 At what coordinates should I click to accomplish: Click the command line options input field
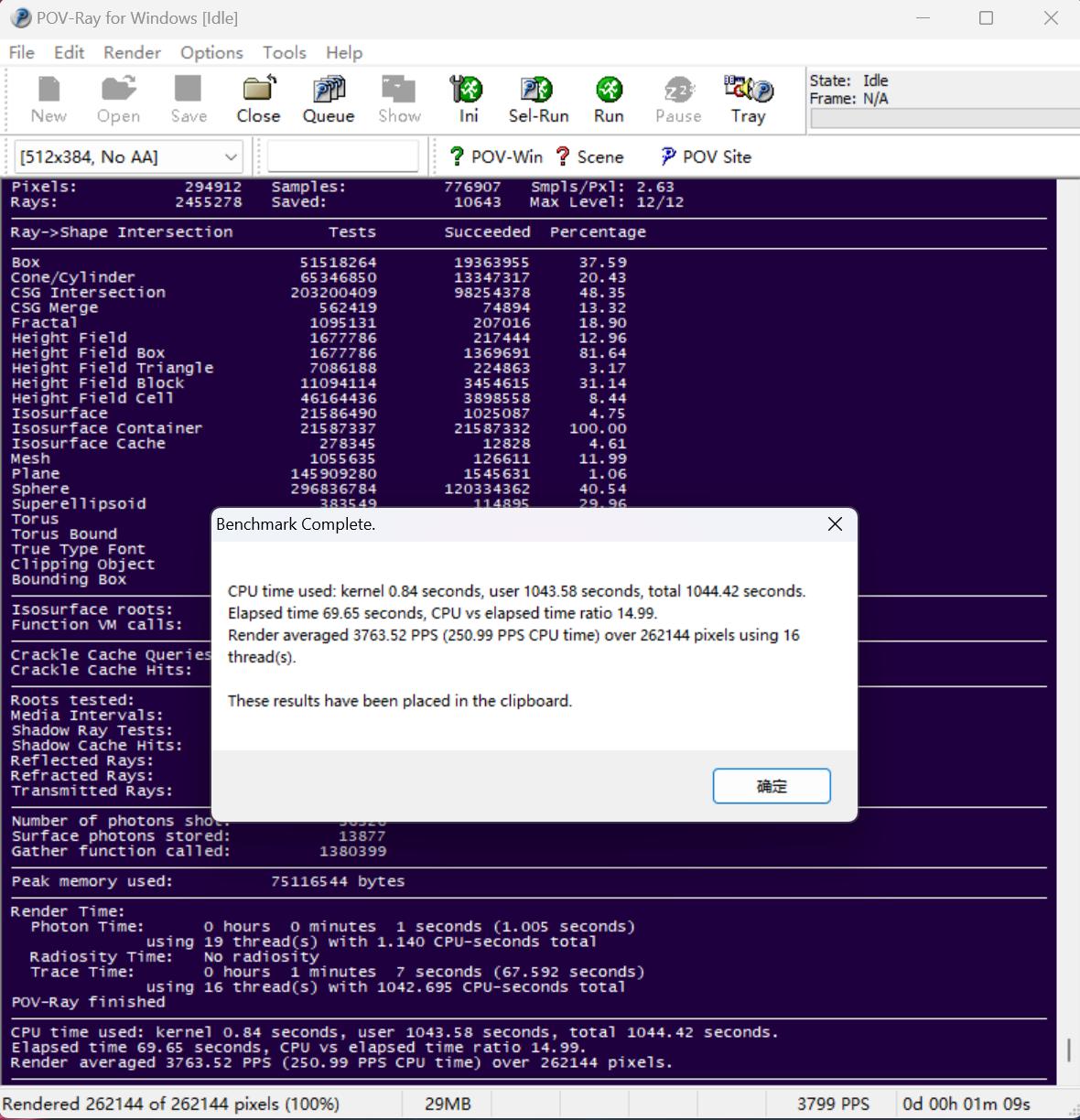[x=342, y=156]
